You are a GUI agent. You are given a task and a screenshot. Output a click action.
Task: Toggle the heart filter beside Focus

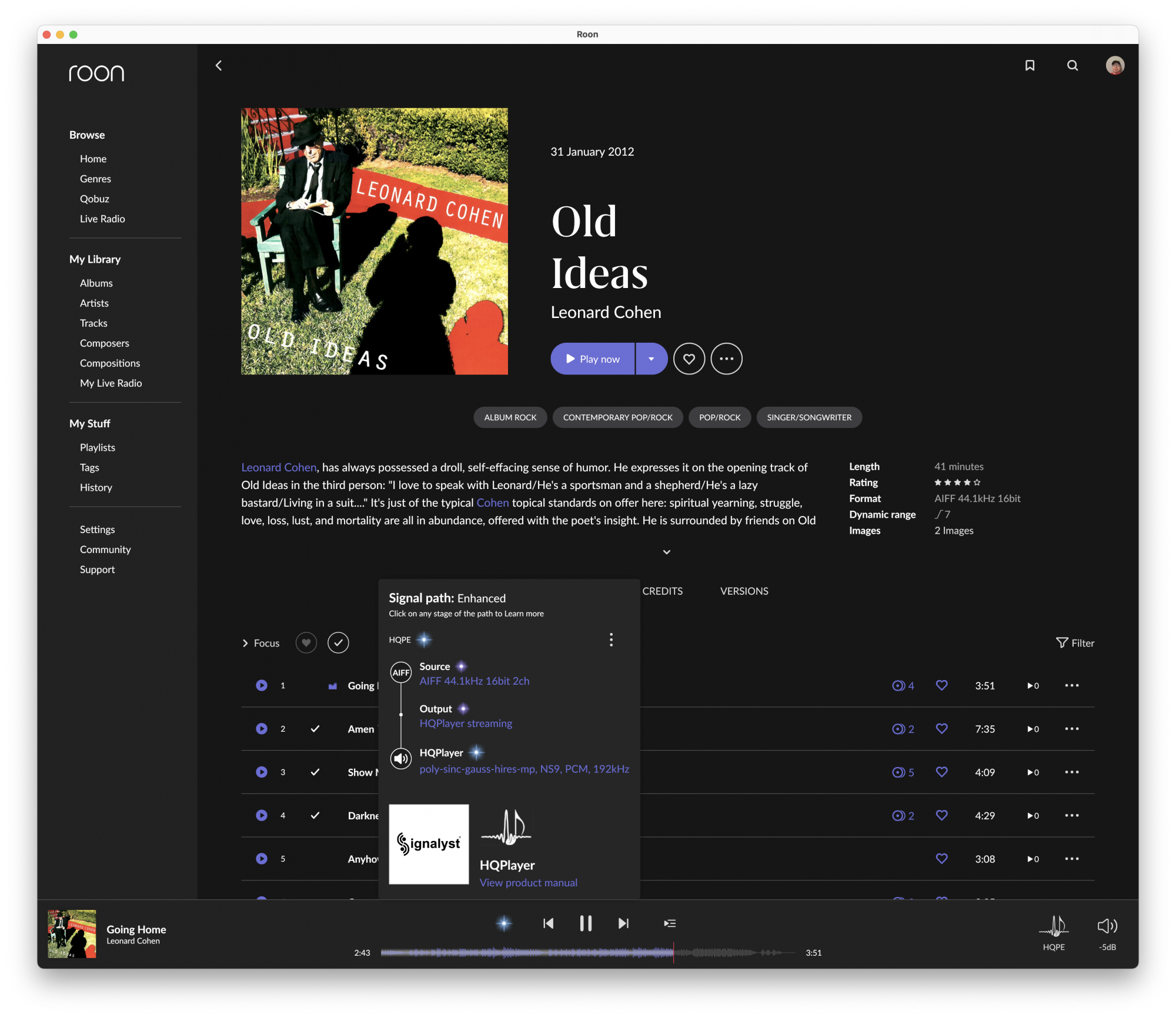[306, 643]
